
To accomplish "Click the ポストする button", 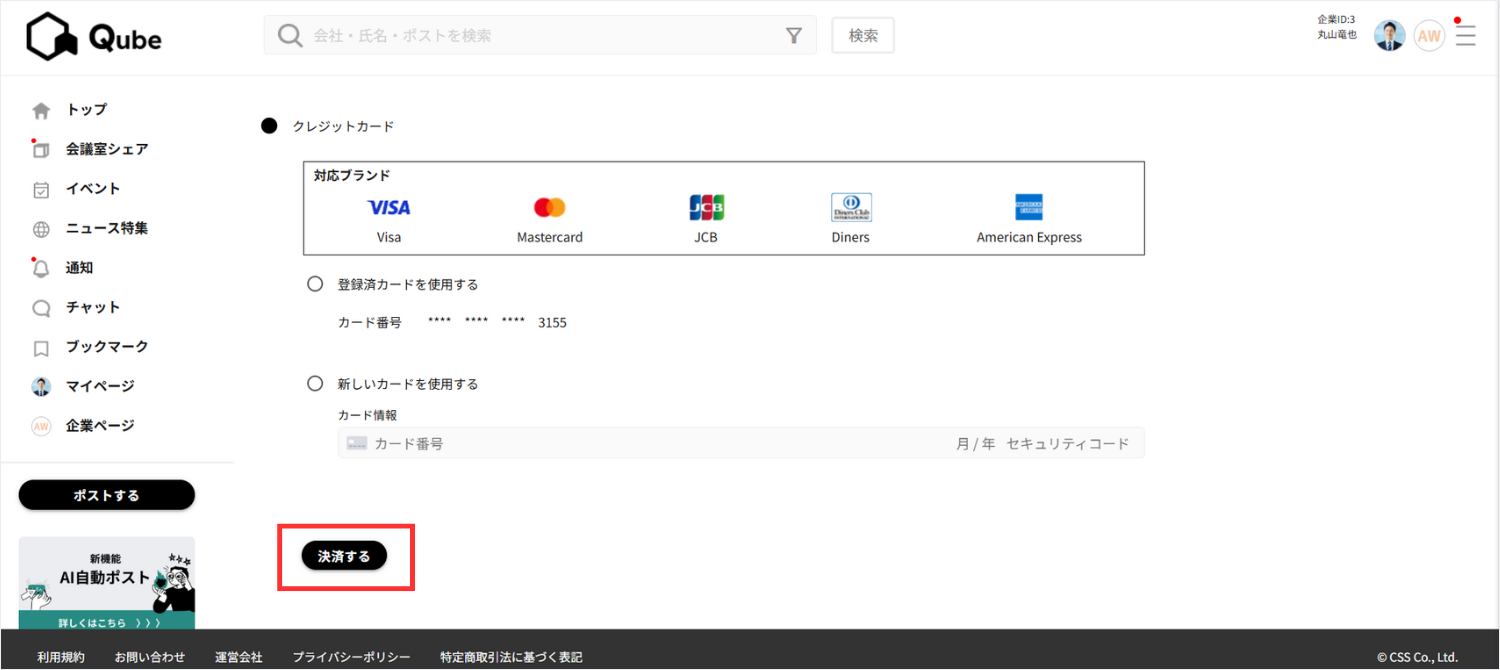I will (x=107, y=495).
